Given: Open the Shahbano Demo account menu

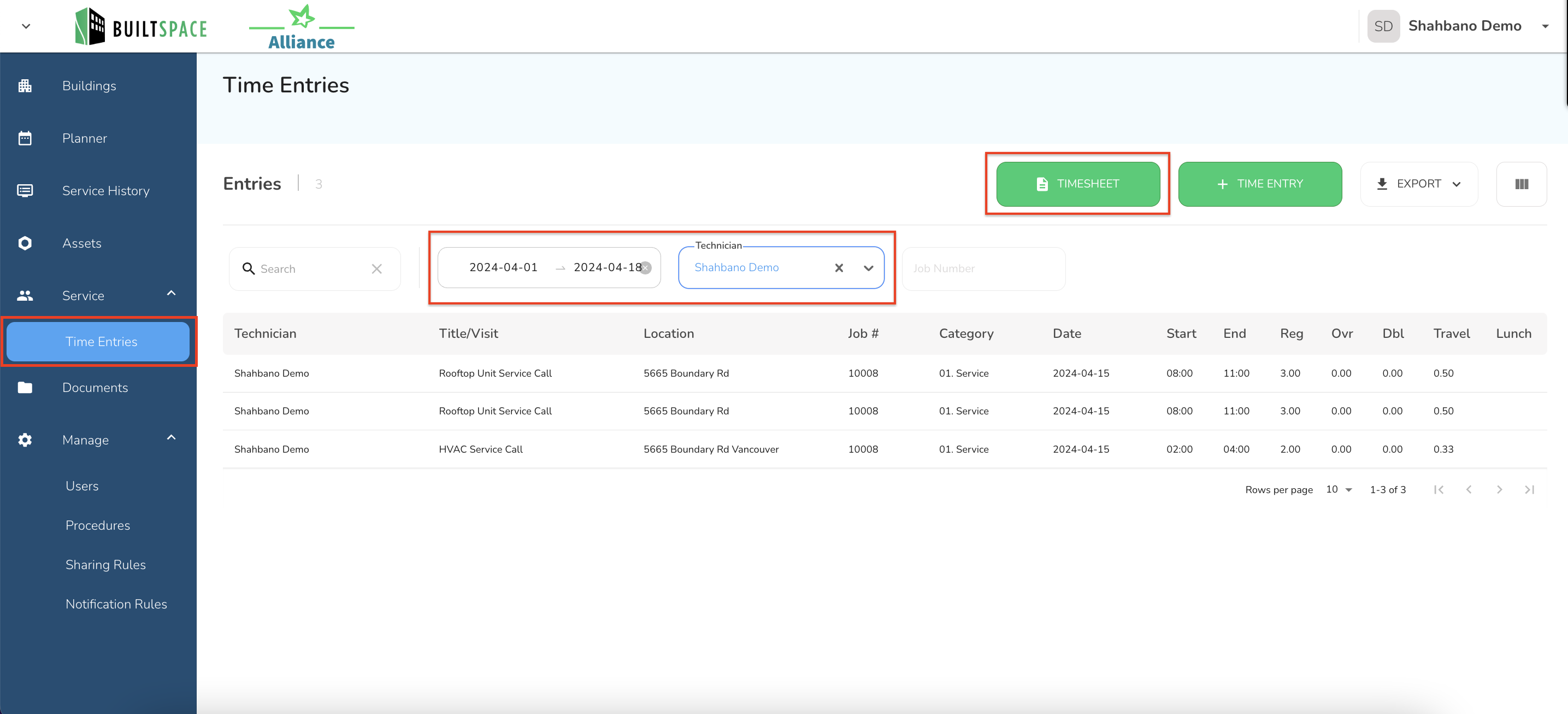Looking at the screenshot, I should pyautogui.click(x=1545, y=26).
